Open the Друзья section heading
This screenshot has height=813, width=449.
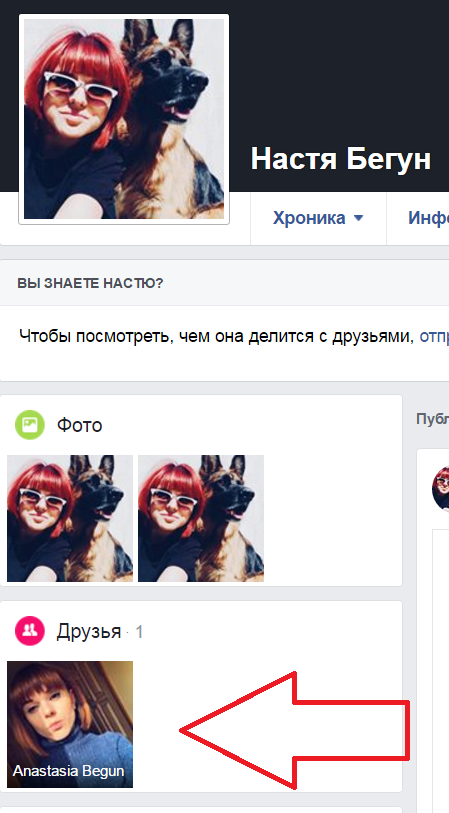click(89, 632)
